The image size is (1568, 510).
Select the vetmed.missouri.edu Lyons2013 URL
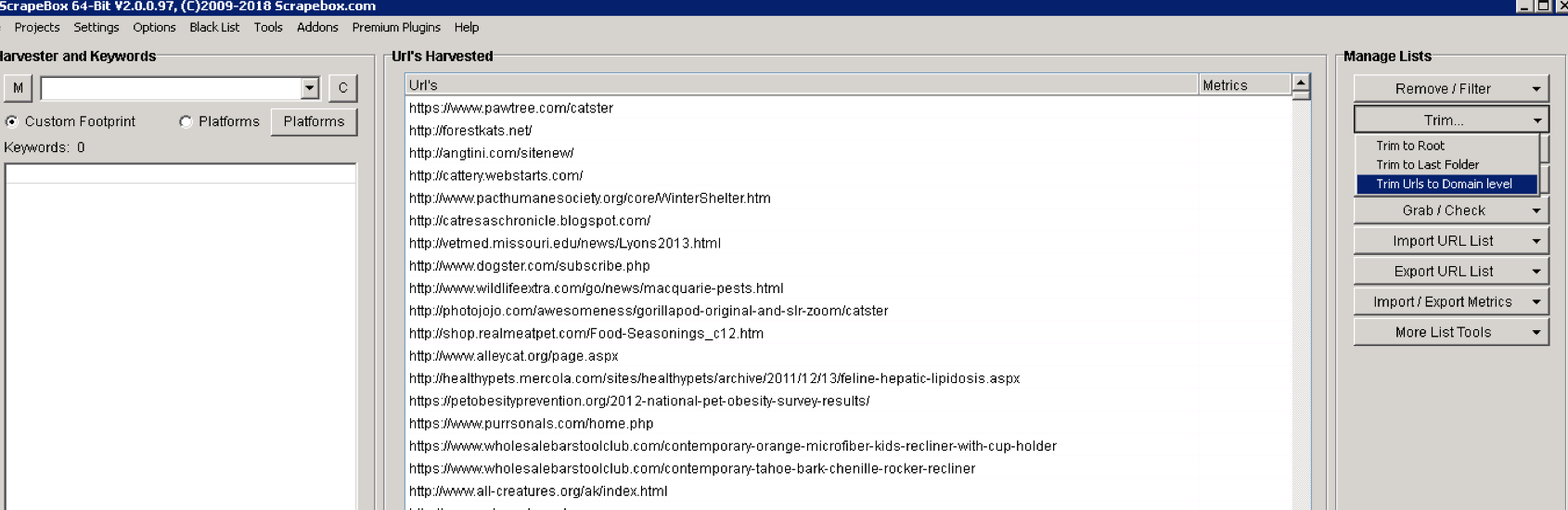point(565,243)
